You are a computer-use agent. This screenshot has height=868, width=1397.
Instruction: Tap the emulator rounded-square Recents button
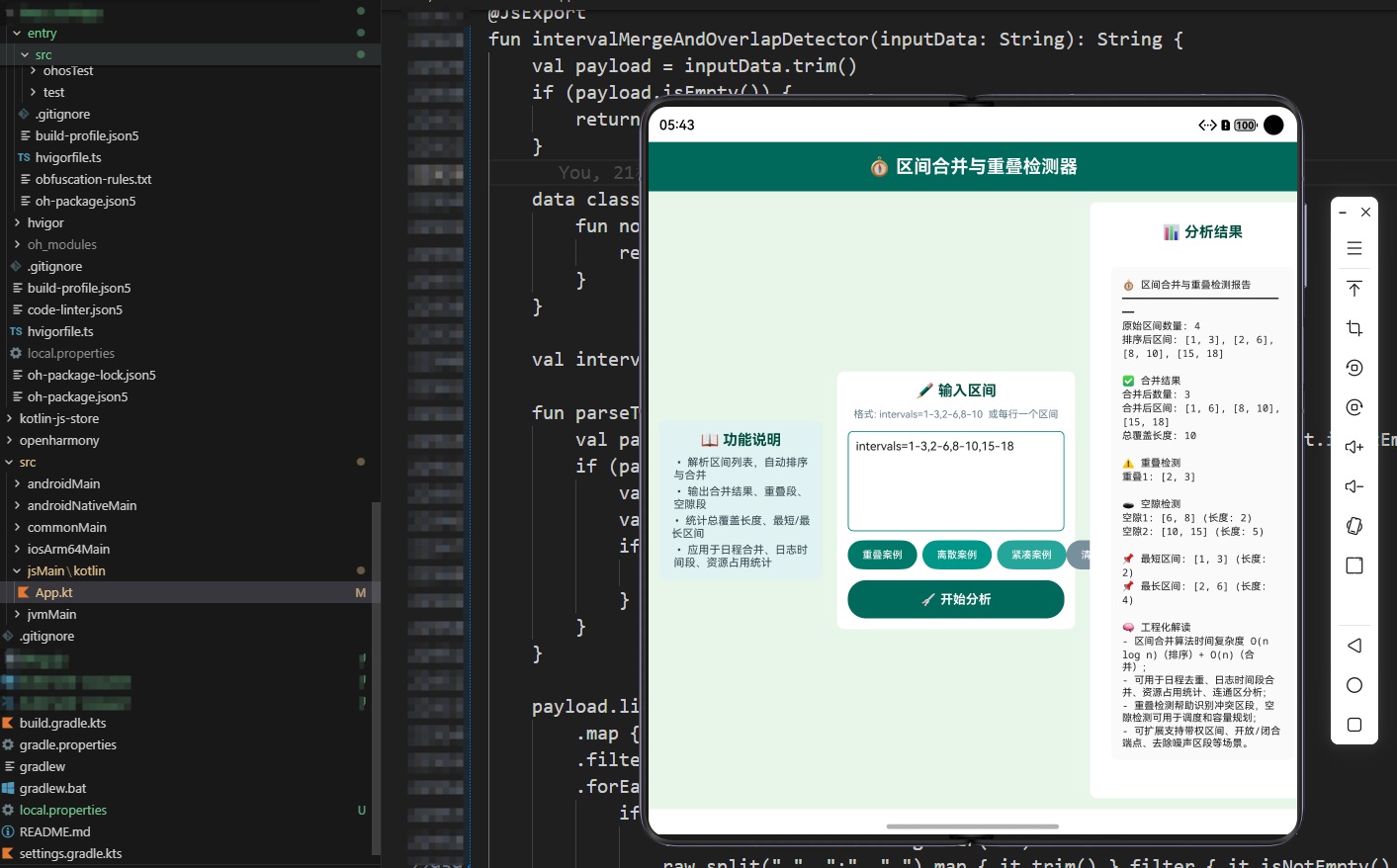1354,725
